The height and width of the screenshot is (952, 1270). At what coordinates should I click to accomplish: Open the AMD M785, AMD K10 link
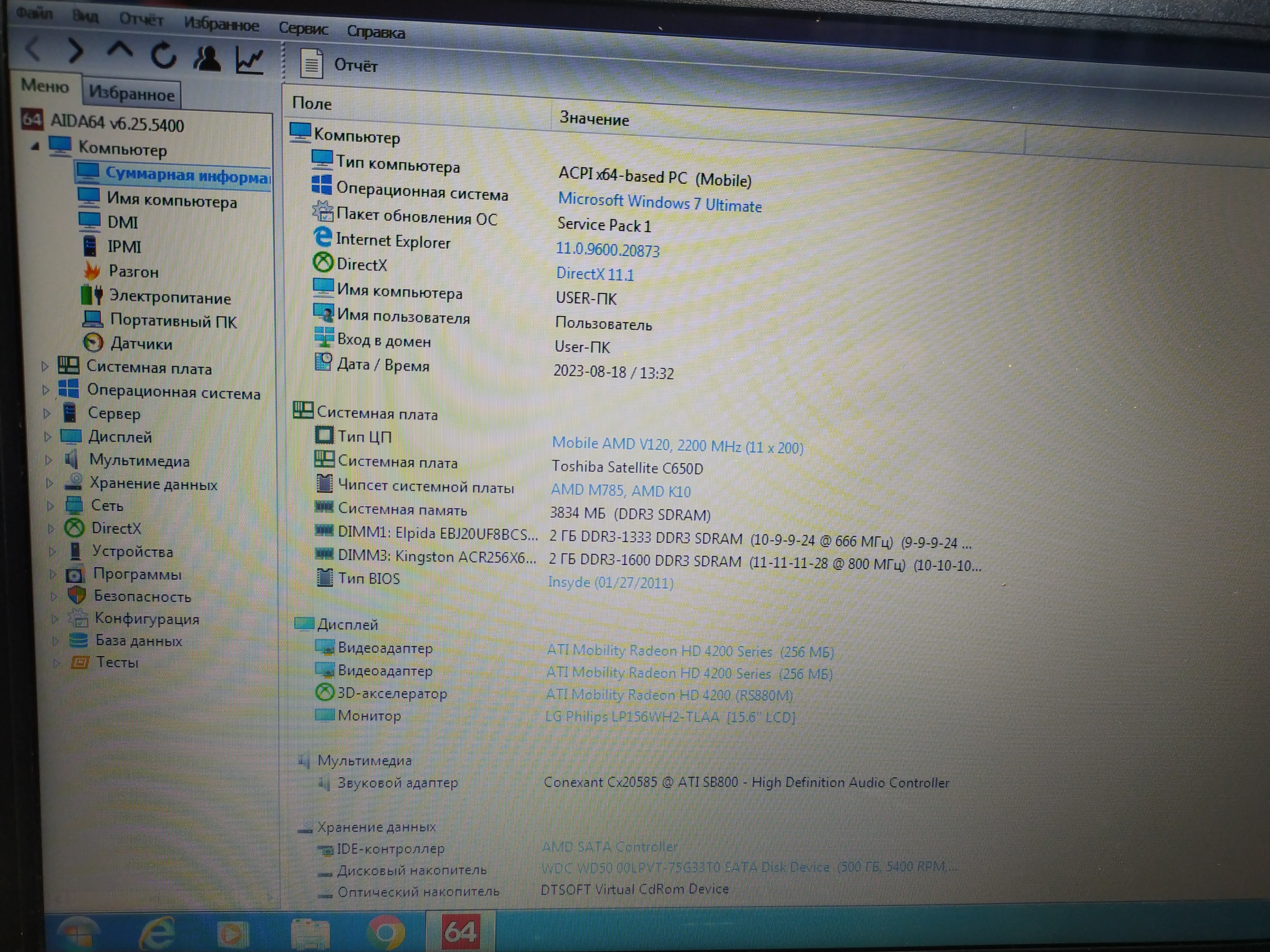click(621, 491)
